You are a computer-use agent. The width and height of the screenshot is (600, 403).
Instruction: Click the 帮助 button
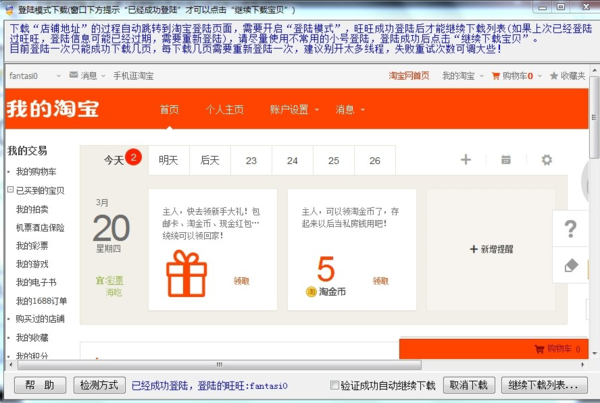(40, 385)
